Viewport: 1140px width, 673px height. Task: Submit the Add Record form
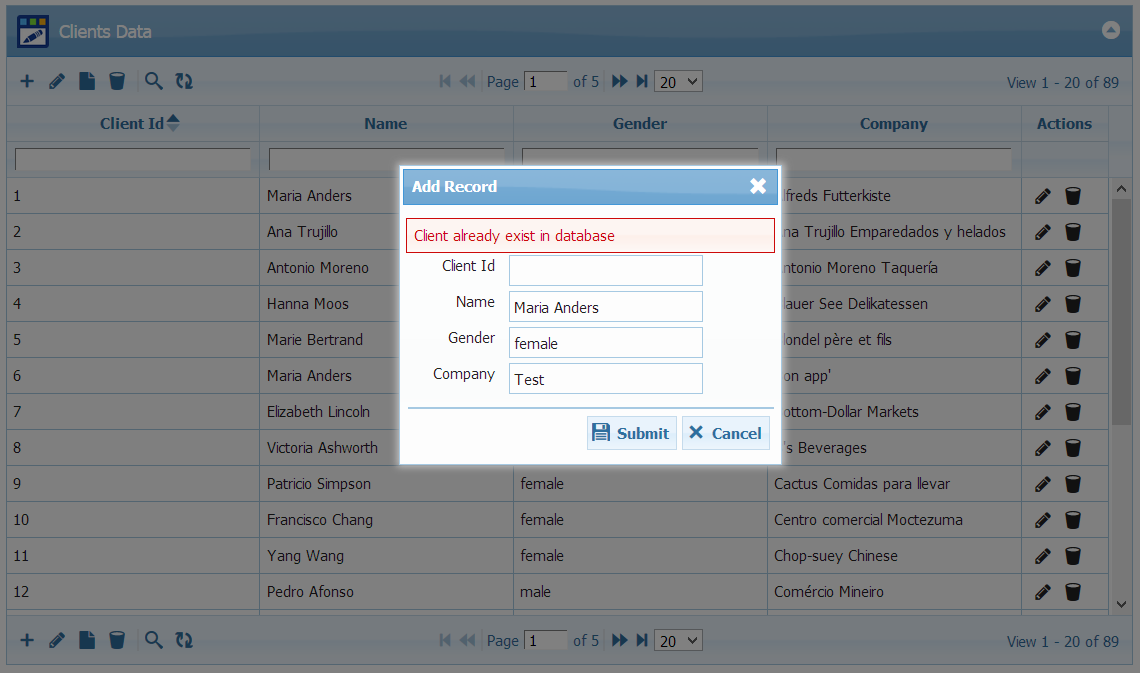pyautogui.click(x=631, y=433)
